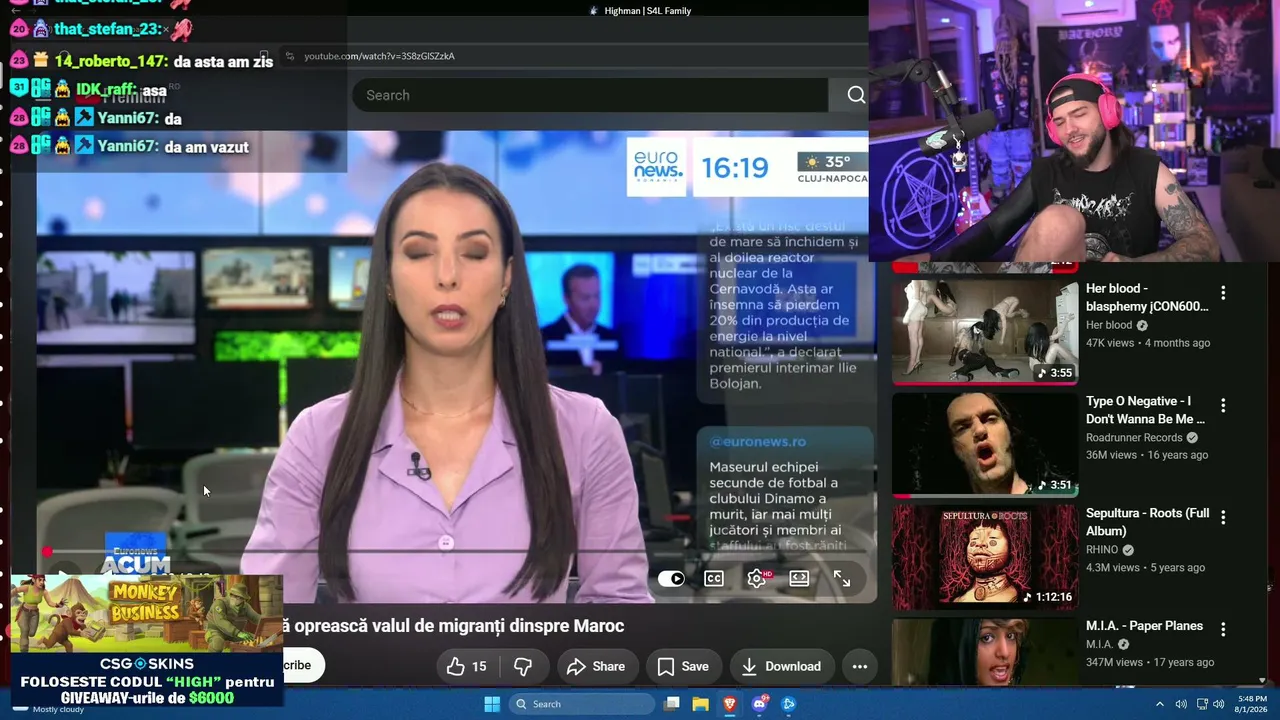The image size is (1280, 720).
Task: Share the Euronews video
Action: (x=597, y=666)
